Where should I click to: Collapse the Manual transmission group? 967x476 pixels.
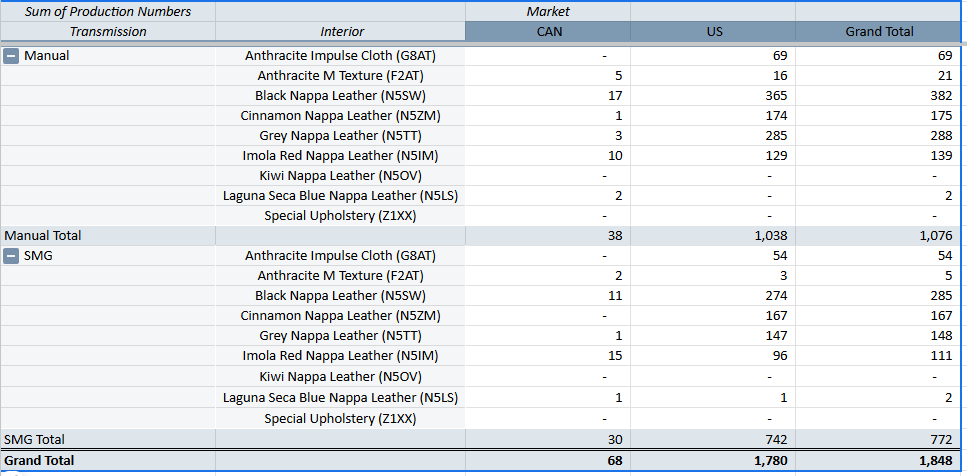point(12,56)
